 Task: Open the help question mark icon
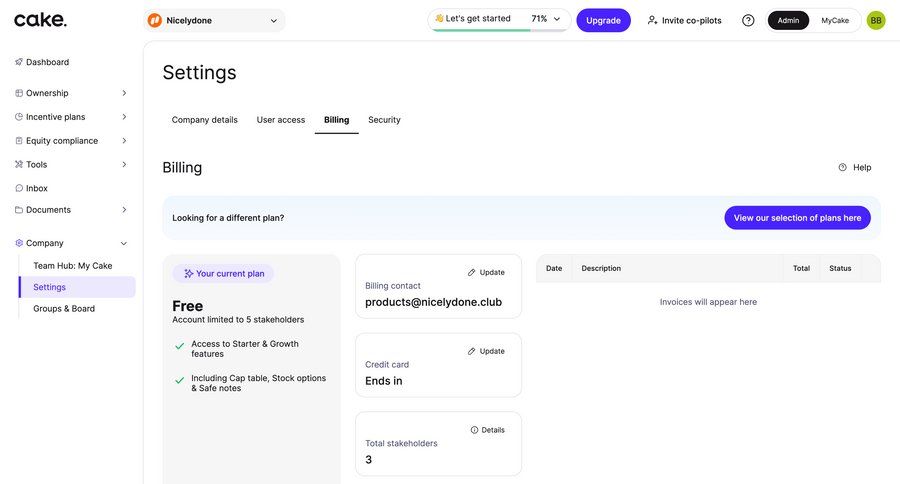(x=748, y=20)
